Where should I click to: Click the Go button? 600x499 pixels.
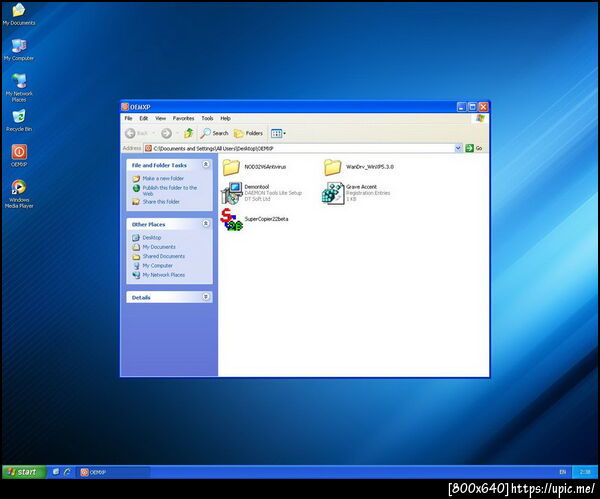474,148
